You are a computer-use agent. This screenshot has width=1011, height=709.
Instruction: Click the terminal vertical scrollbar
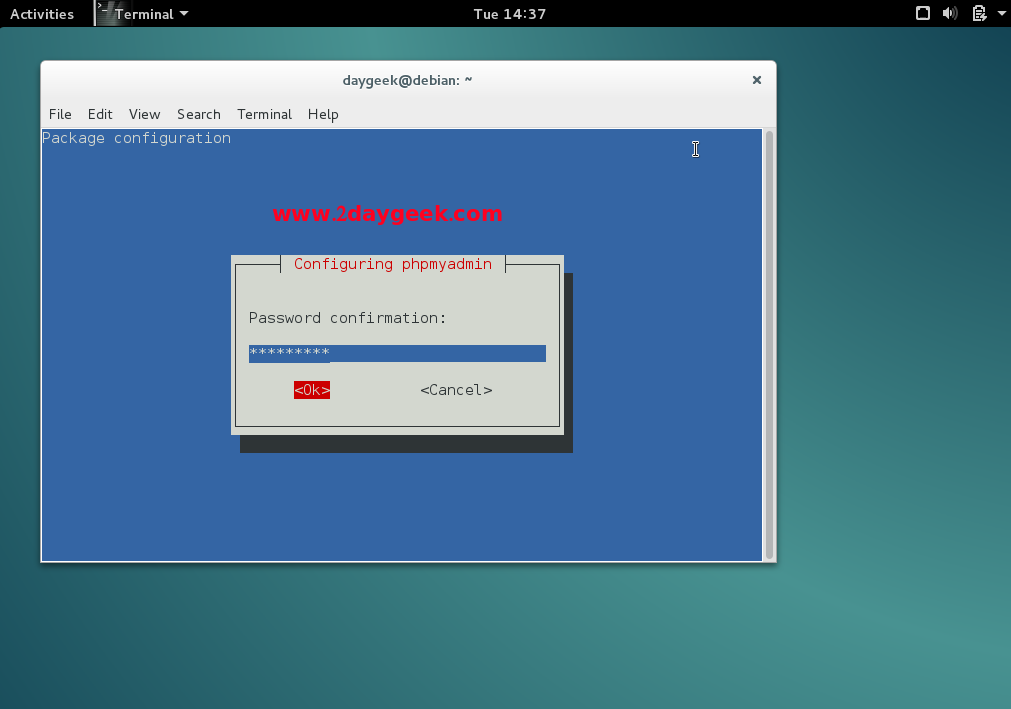pos(769,345)
